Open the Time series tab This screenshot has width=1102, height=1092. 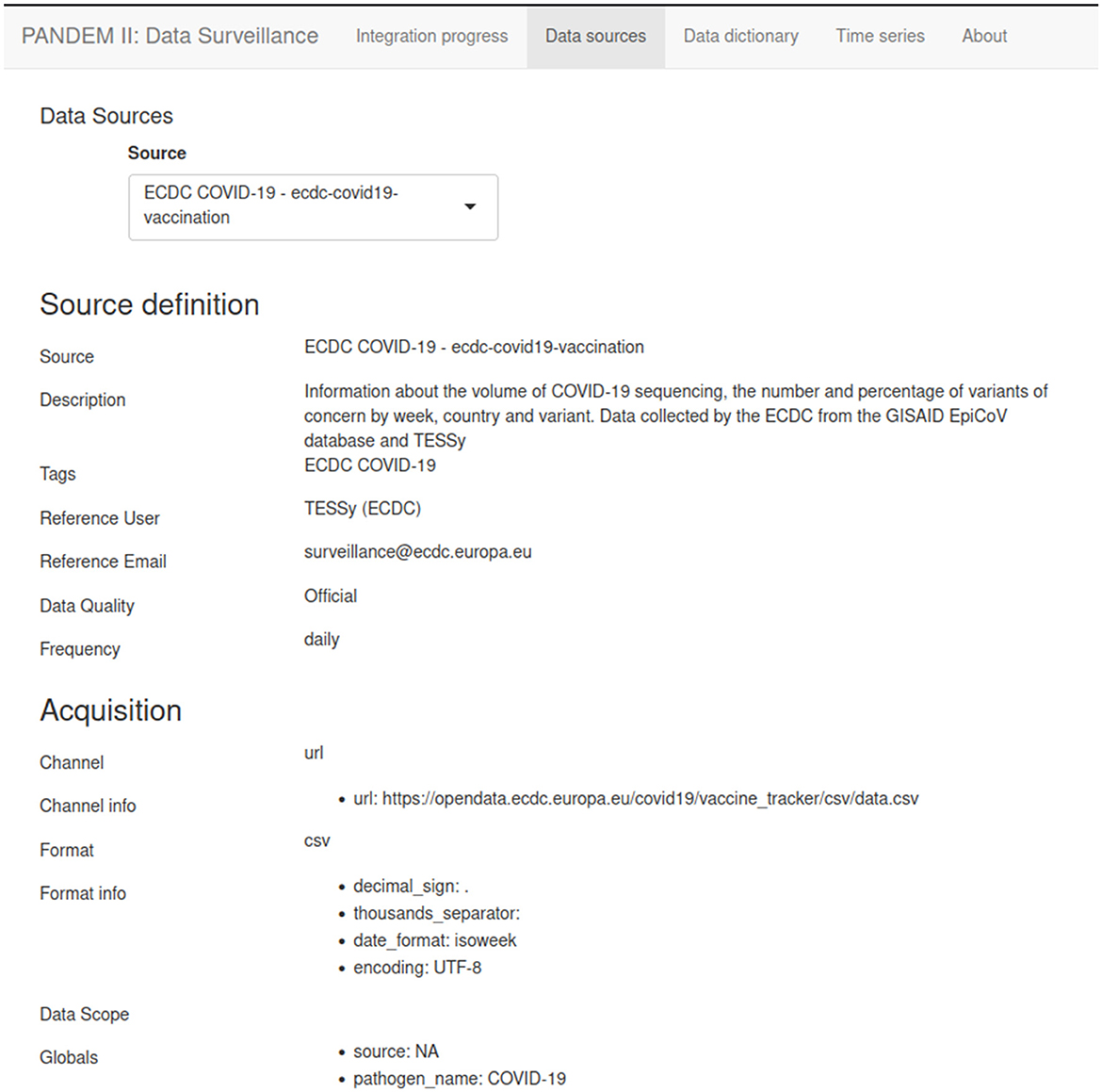[x=880, y=36]
